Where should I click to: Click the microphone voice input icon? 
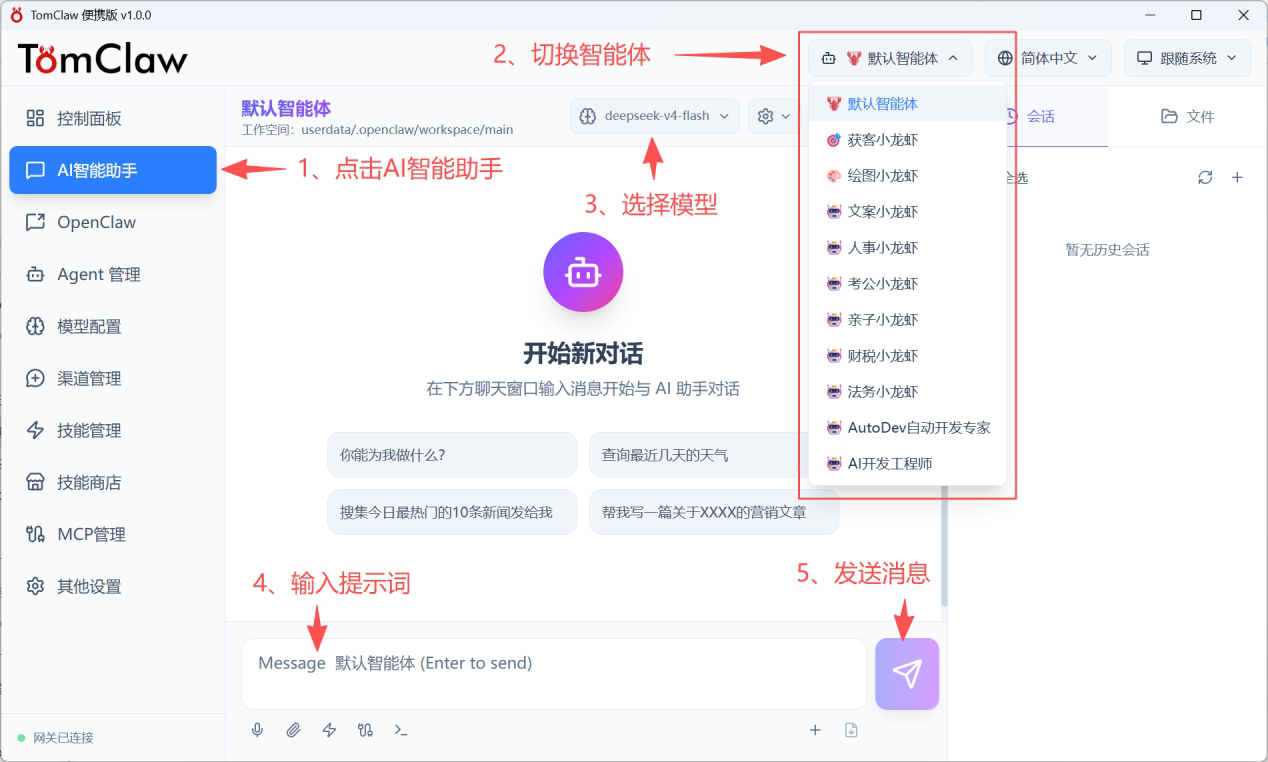click(258, 730)
